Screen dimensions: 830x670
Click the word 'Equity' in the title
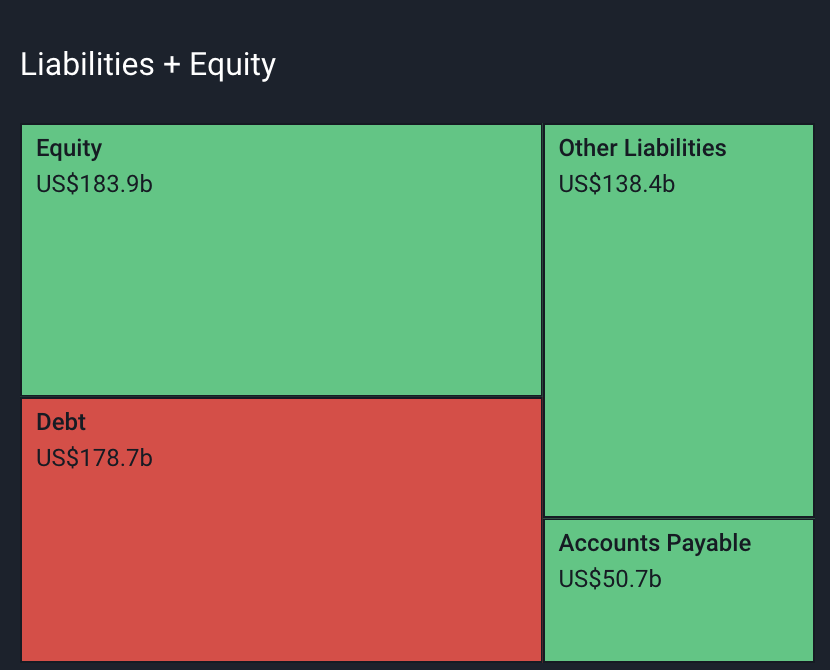(232, 66)
